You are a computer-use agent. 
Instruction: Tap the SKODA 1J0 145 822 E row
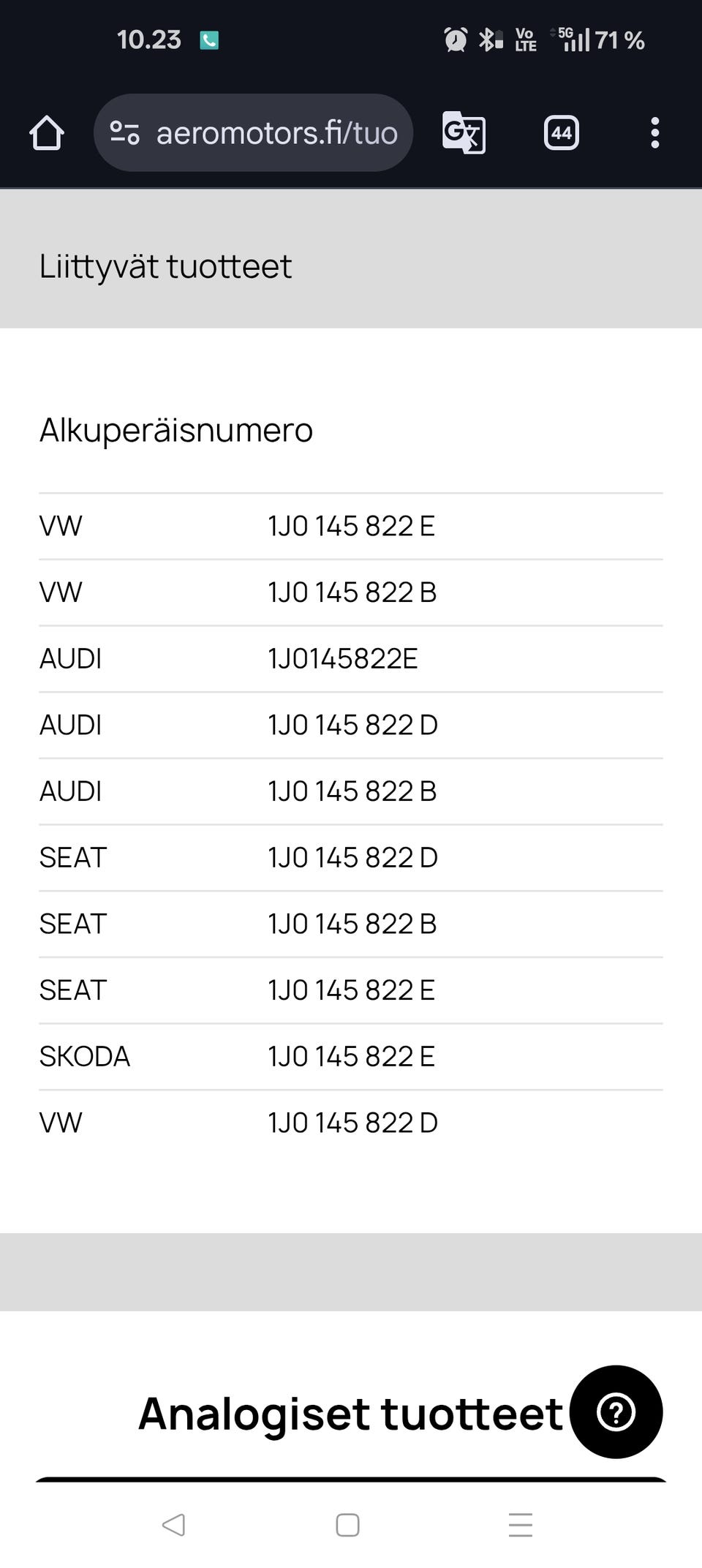click(x=350, y=1057)
